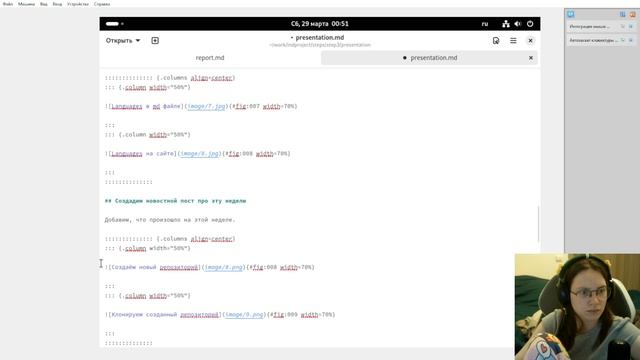Image resolution: width=640 pixels, height=360 pixels.
Task: Click the webcam overlay thumbnail
Action: point(577,307)
